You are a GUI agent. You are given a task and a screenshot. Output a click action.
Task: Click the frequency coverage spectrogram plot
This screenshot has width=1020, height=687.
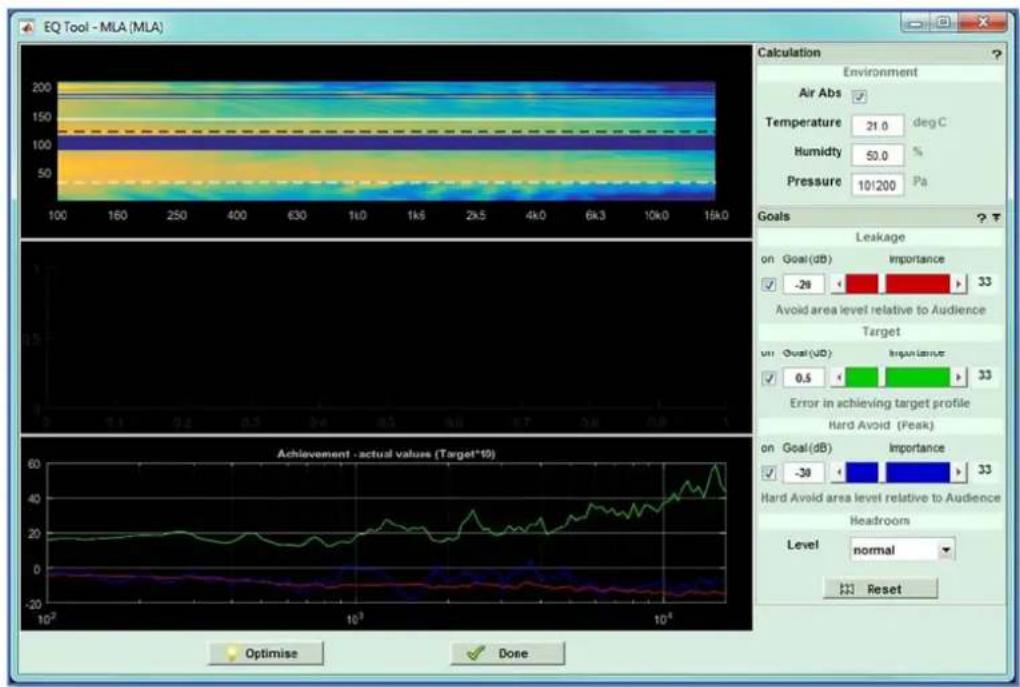386,141
